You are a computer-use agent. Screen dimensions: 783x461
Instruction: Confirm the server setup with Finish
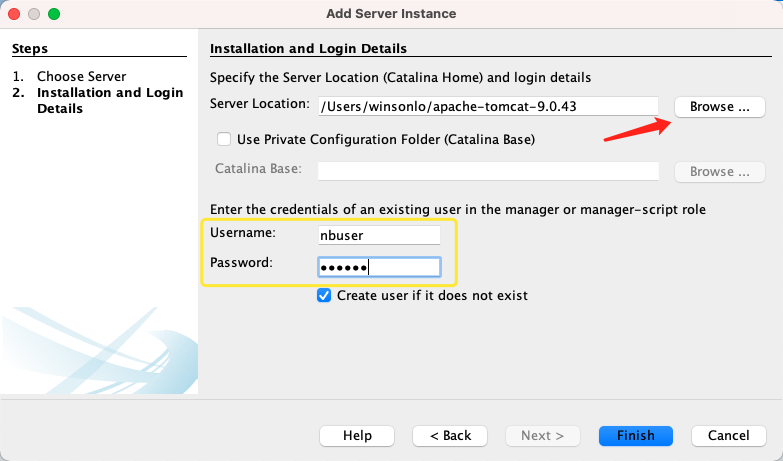point(636,436)
